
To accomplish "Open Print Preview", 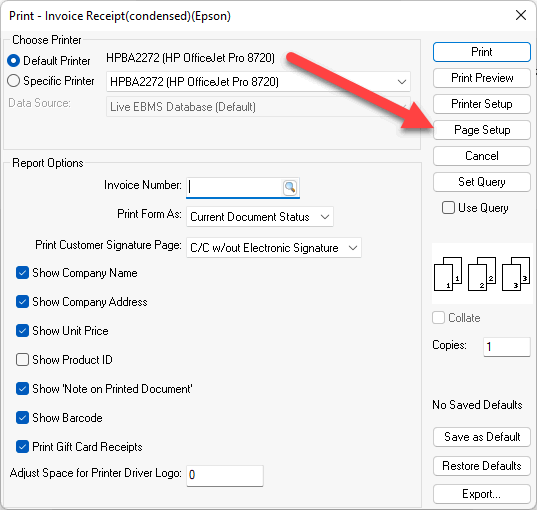I will coord(482,78).
